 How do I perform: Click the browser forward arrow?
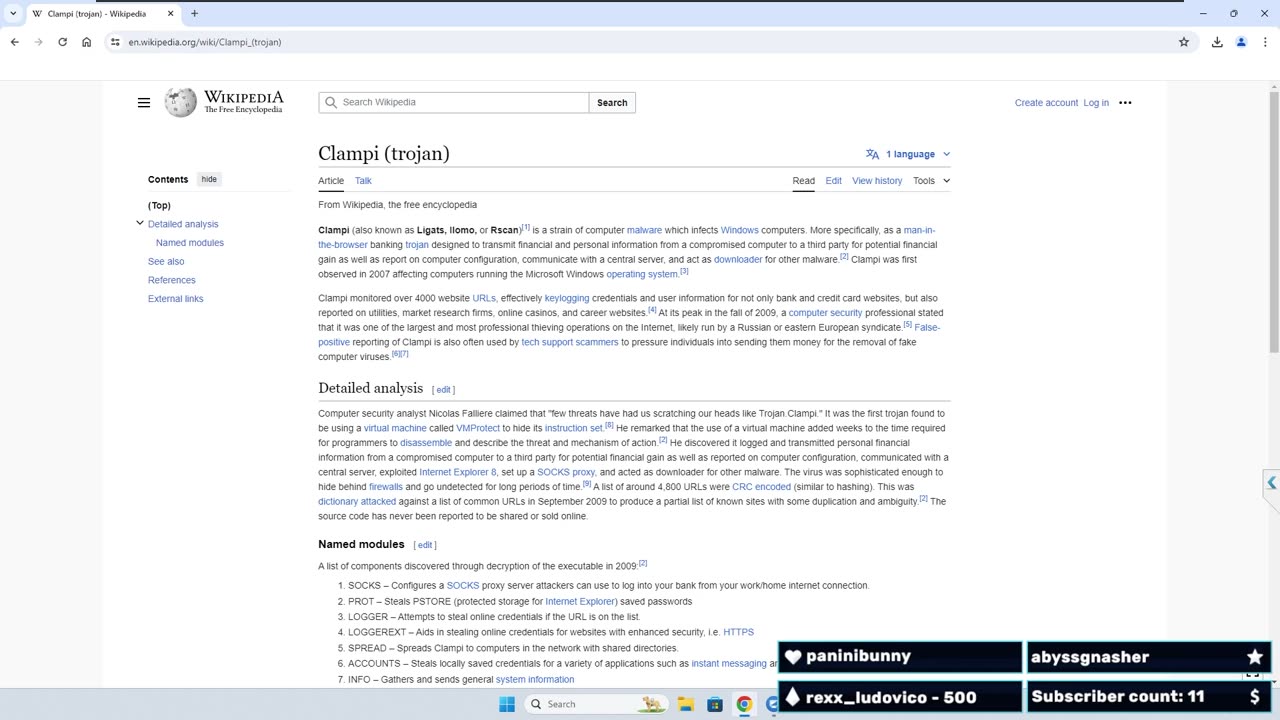tap(38, 42)
